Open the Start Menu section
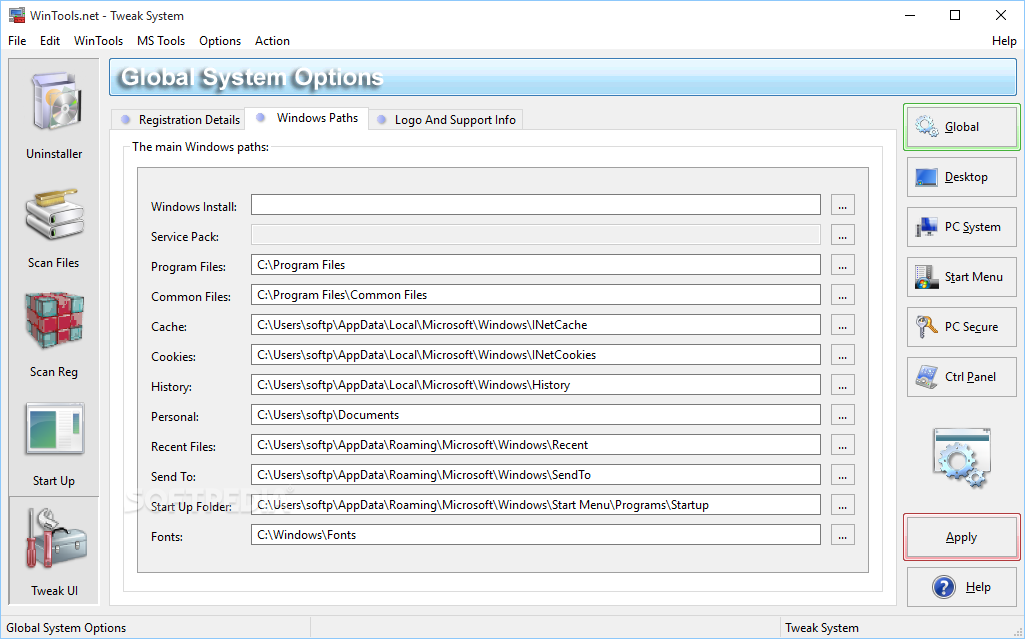The width and height of the screenshot is (1025, 639). [961, 277]
